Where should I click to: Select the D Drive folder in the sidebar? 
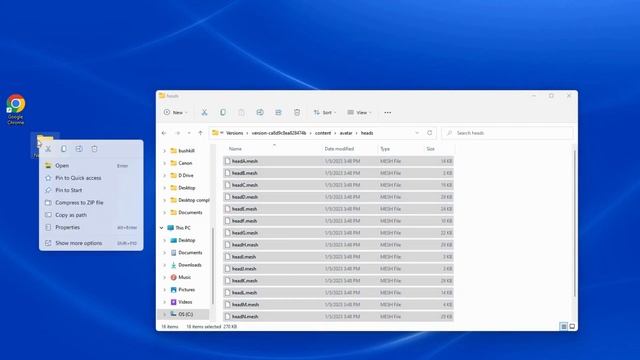pyautogui.click(x=186, y=176)
